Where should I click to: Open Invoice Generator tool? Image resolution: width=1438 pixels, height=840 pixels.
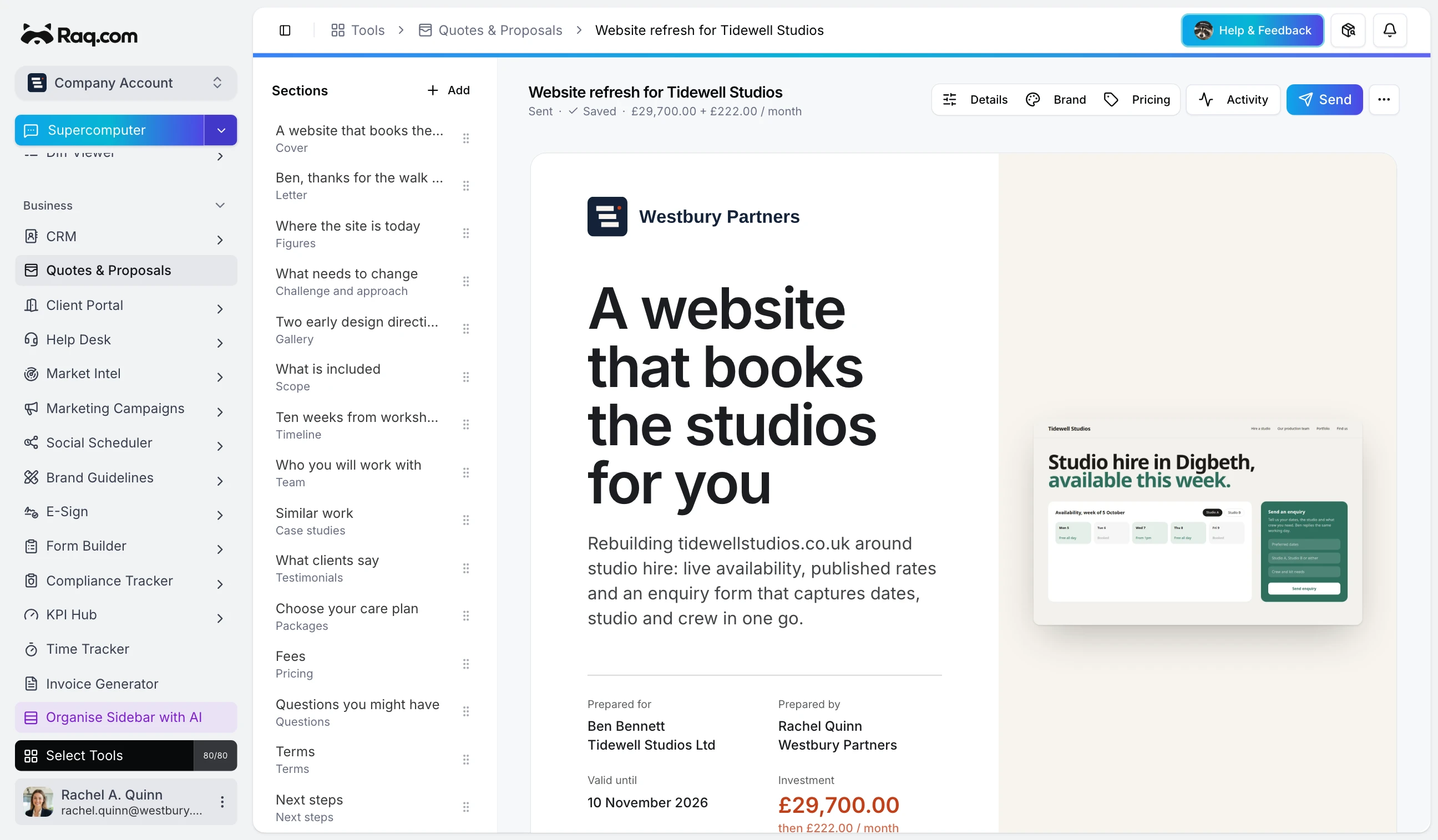(125, 683)
